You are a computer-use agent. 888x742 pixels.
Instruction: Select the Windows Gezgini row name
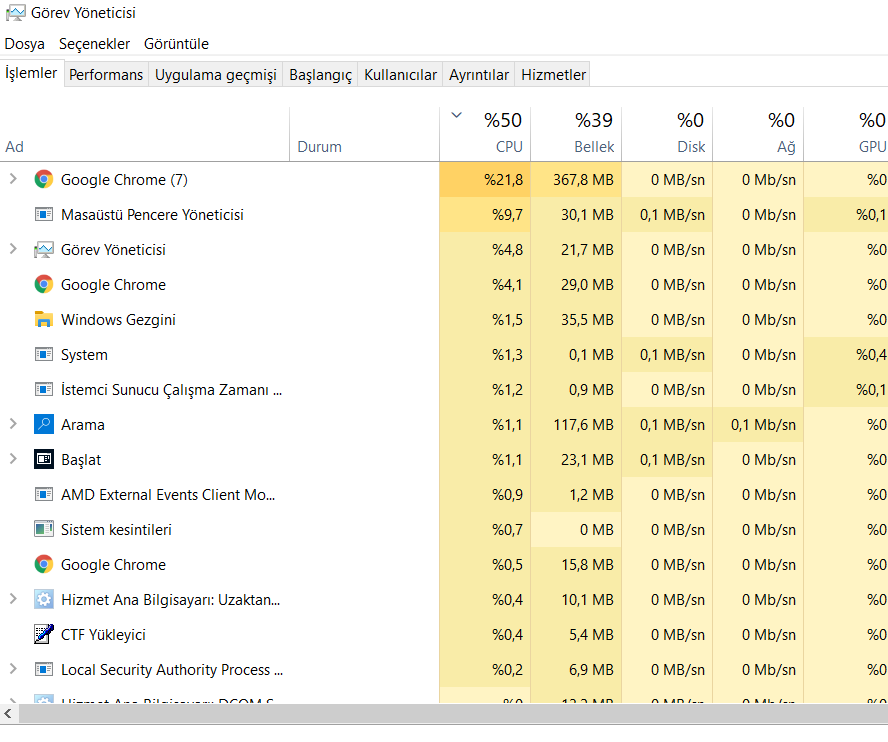pyautogui.click(x=118, y=319)
